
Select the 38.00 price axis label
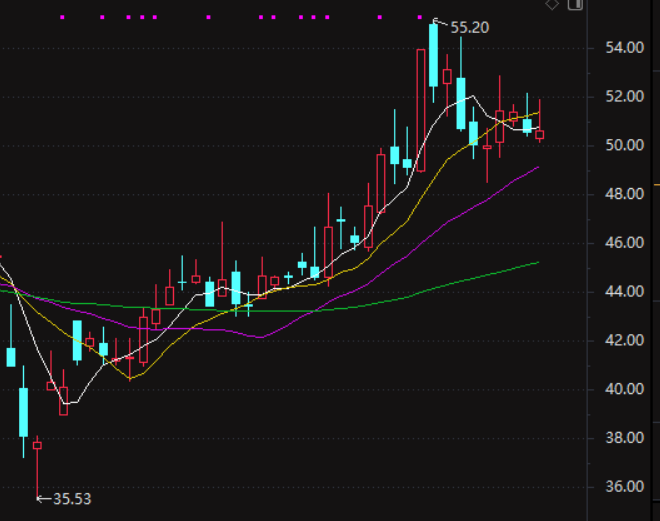(x=625, y=438)
